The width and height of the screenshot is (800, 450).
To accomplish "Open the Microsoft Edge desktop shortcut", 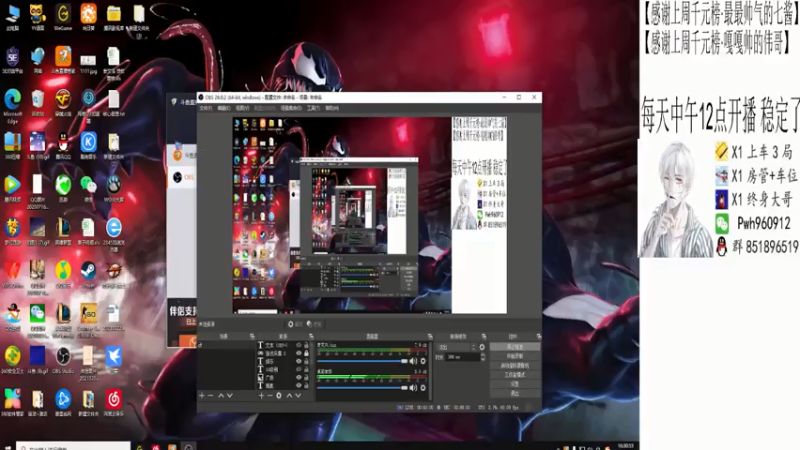I will (12, 105).
